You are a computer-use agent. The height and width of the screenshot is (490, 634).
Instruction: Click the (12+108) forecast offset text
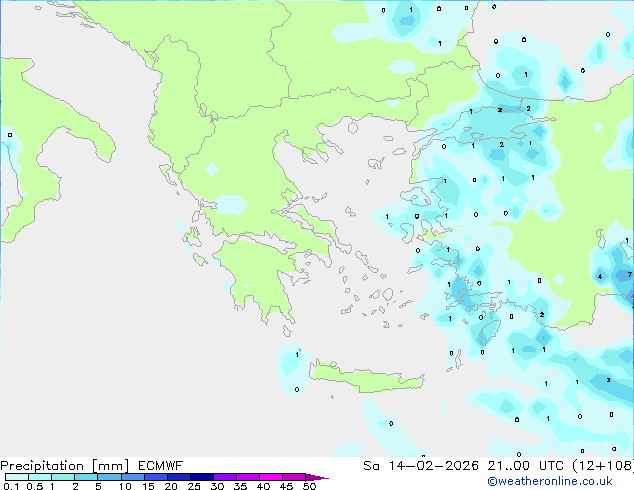tap(603, 466)
